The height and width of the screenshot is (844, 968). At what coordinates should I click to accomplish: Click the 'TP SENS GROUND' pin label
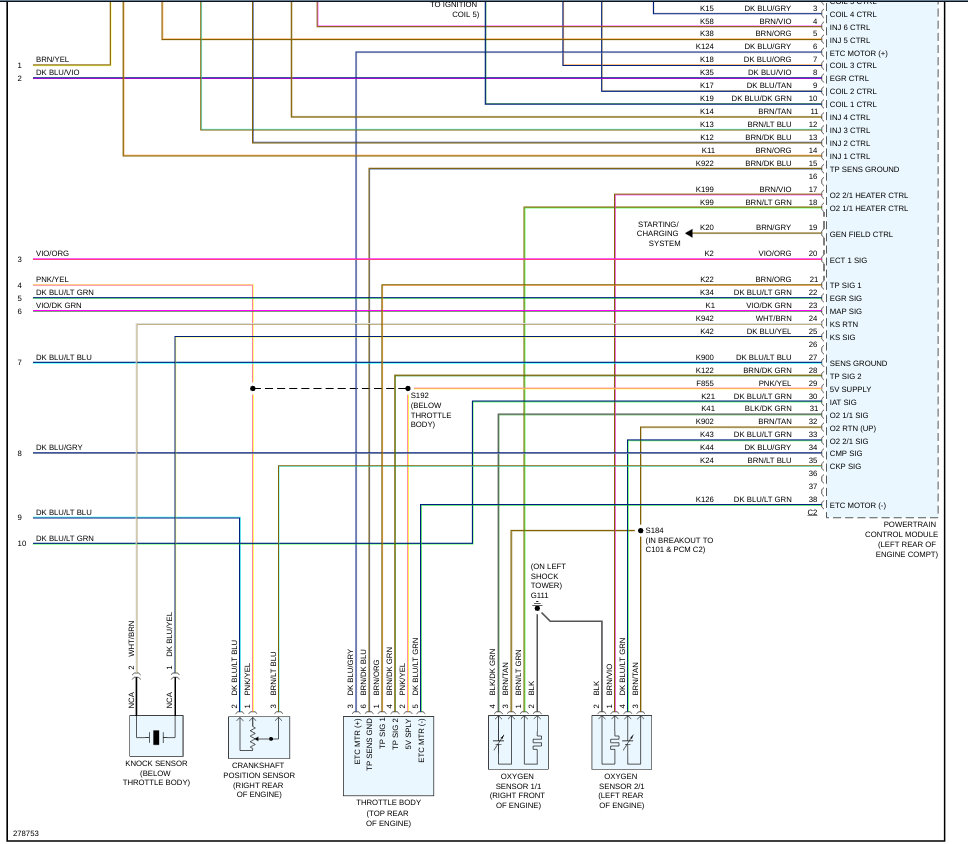point(864,169)
